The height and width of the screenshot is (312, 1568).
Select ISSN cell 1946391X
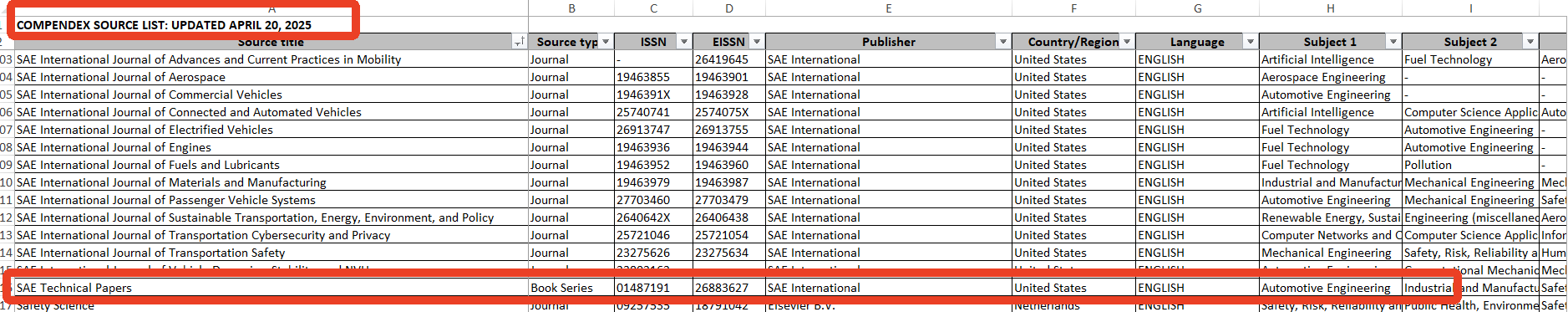tap(653, 95)
